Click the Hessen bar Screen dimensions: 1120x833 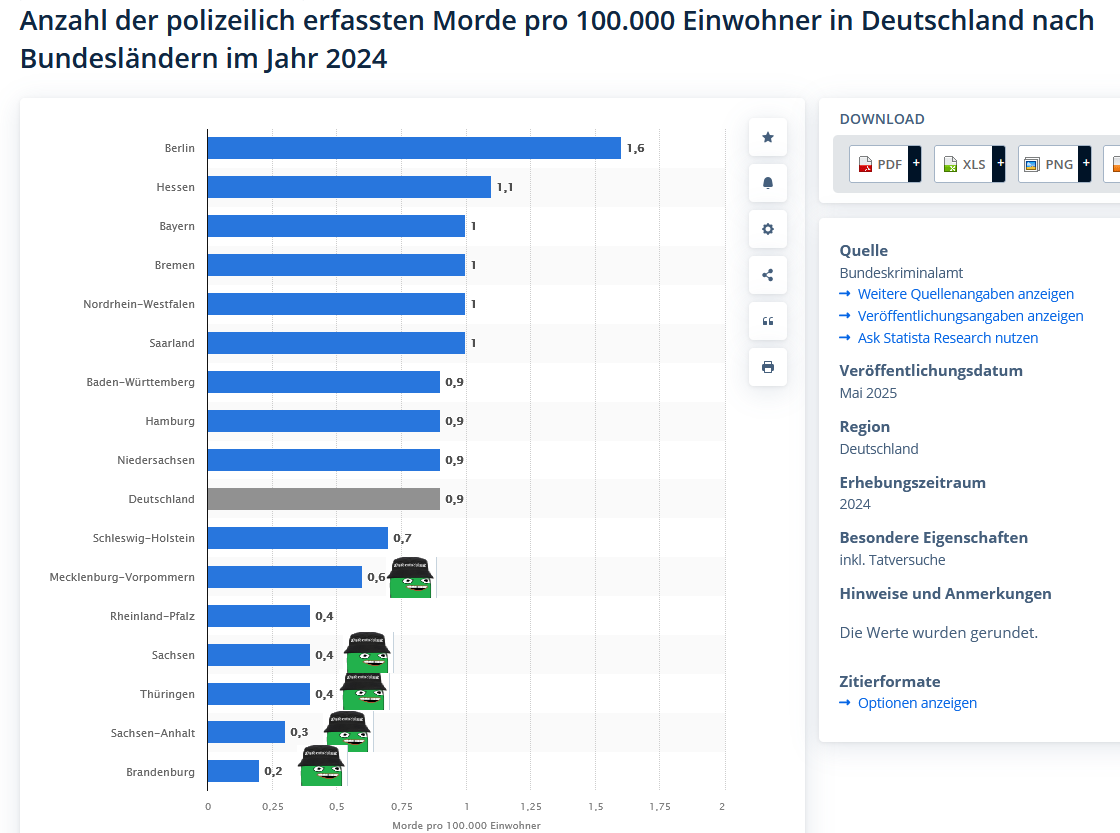click(x=349, y=187)
